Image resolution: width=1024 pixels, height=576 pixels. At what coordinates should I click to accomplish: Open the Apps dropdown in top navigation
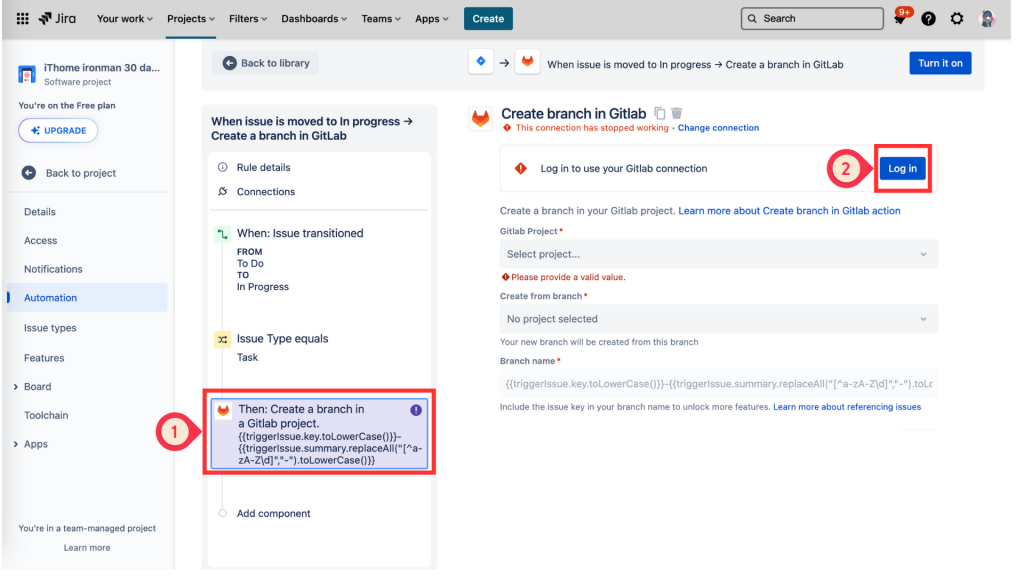(432, 18)
